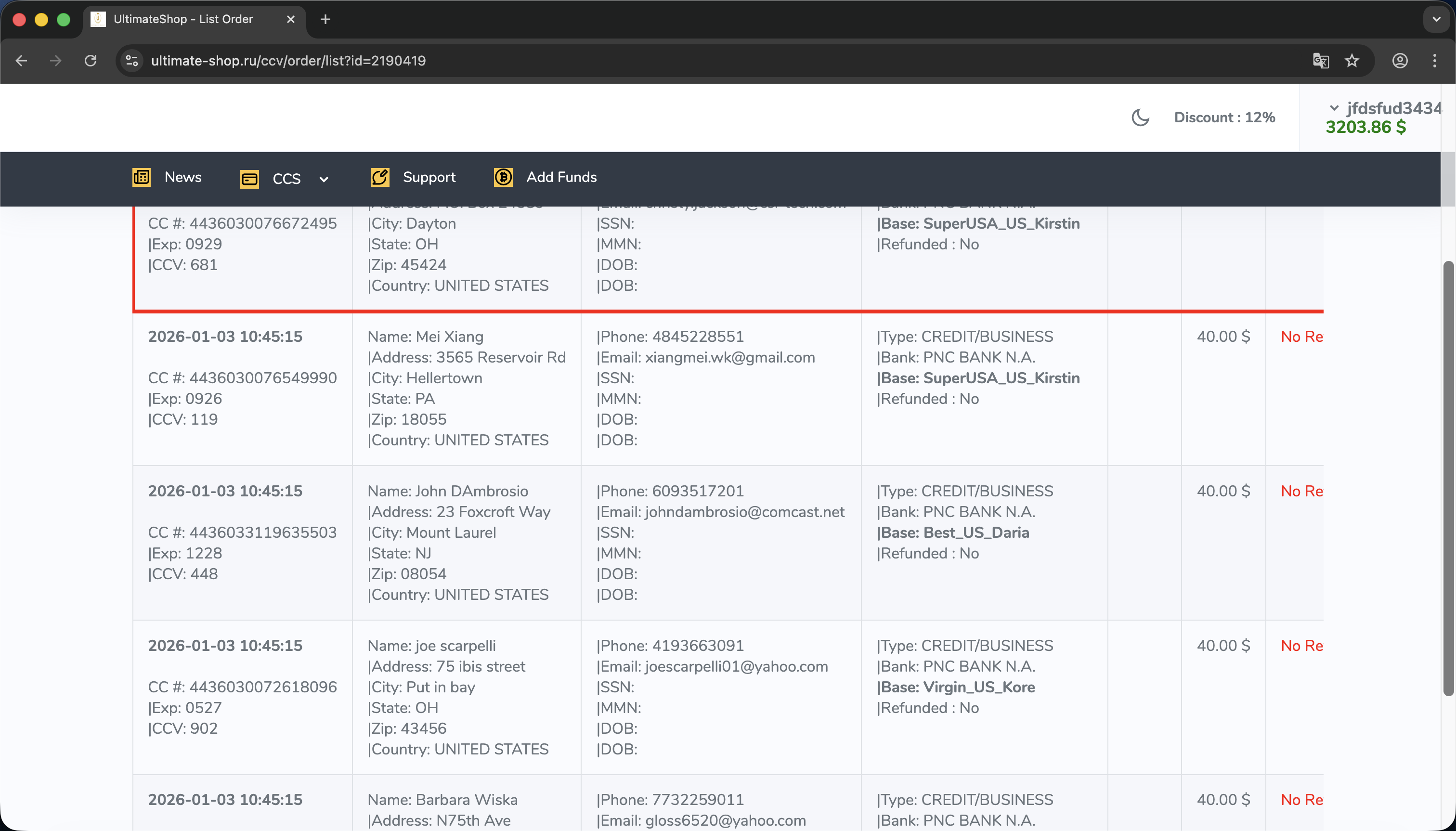This screenshot has height=831, width=1456.
Task: Reload the page
Action: pos(91,61)
